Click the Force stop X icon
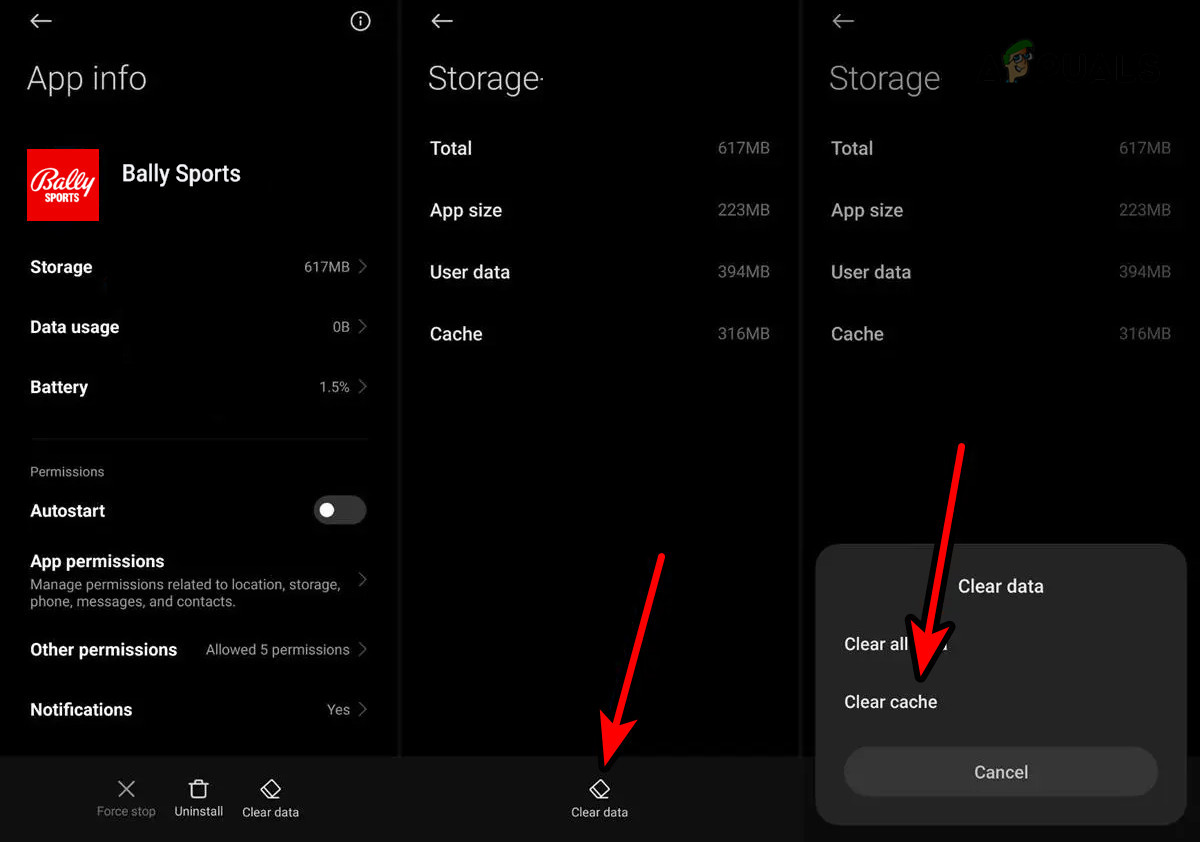1200x842 pixels. [126, 789]
